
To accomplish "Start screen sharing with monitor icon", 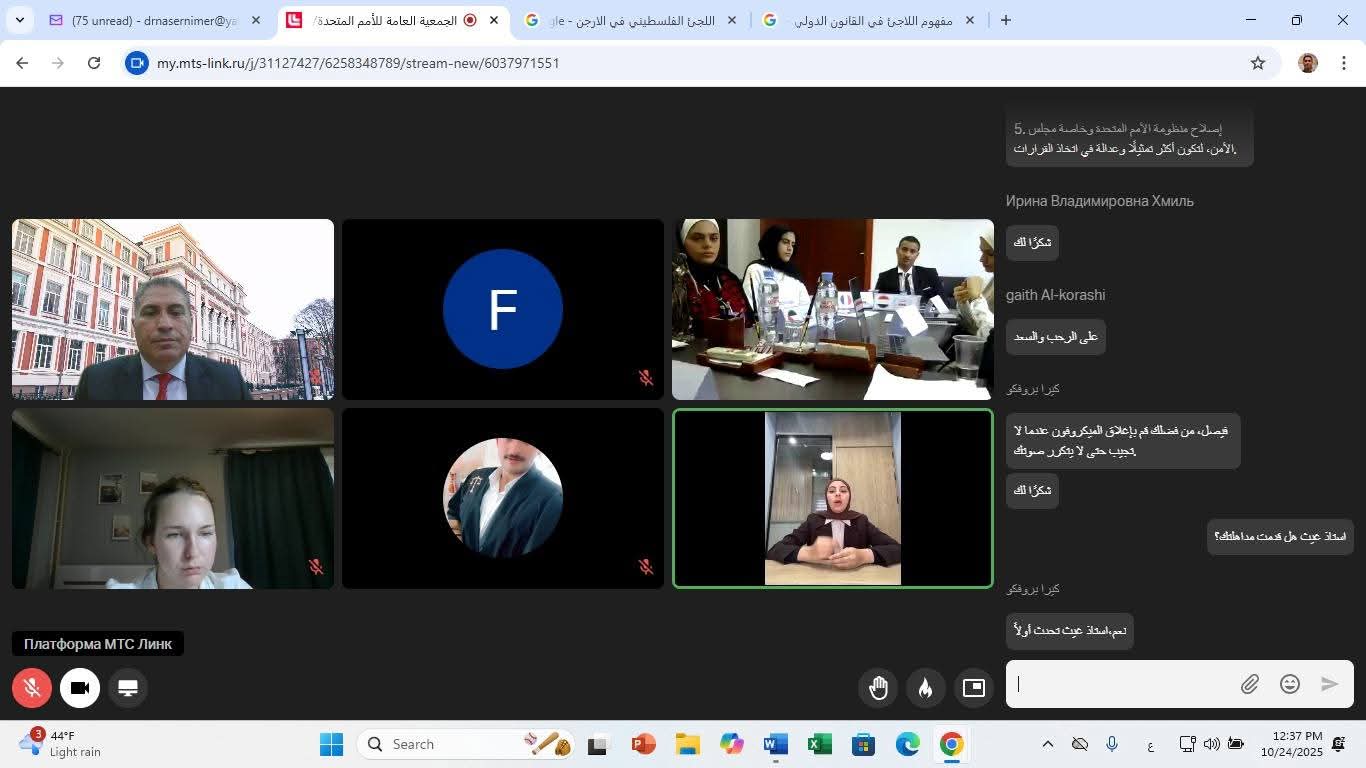I will [x=128, y=688].
